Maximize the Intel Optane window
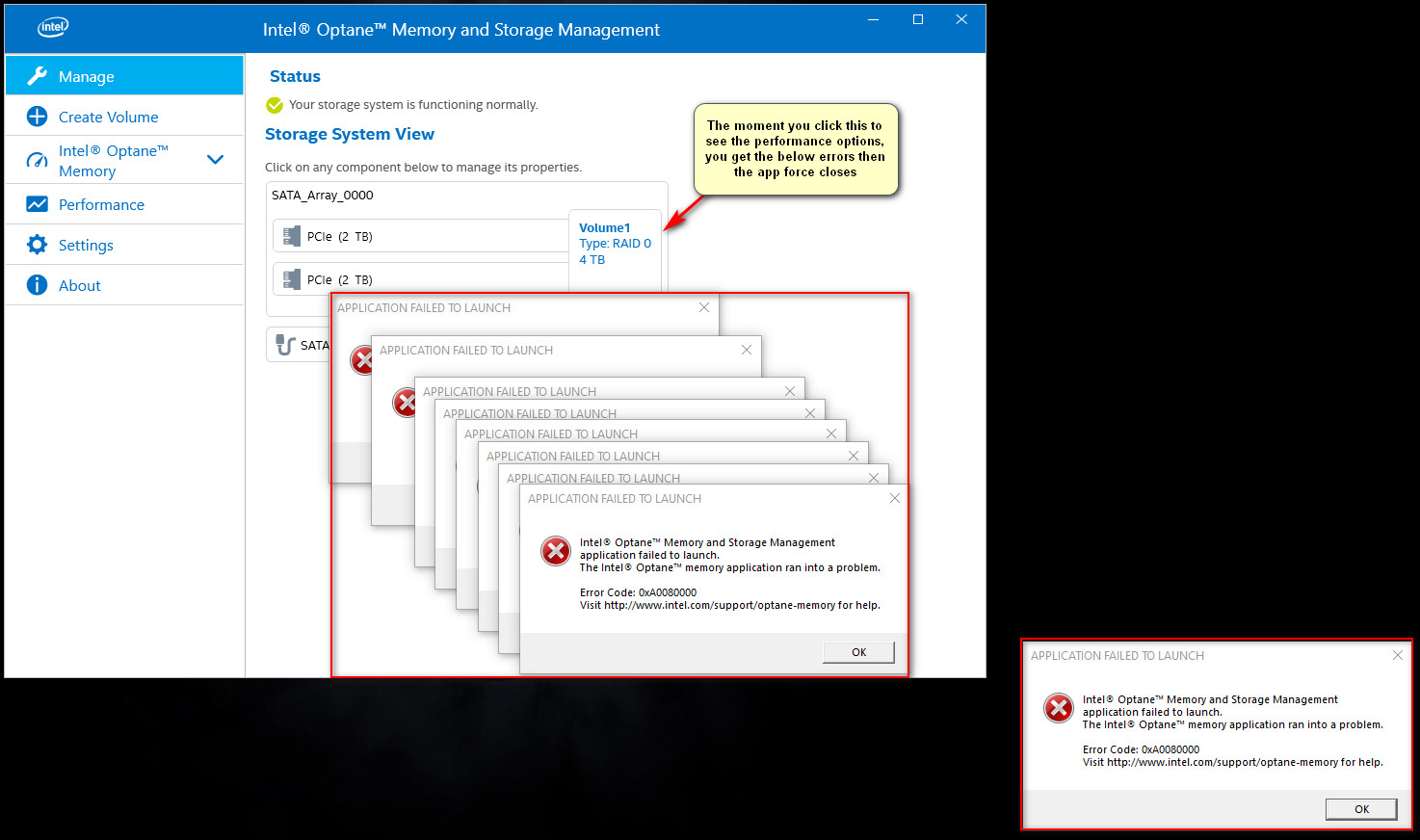This screenshot has width=1420, height=840. tap(918, 19)
